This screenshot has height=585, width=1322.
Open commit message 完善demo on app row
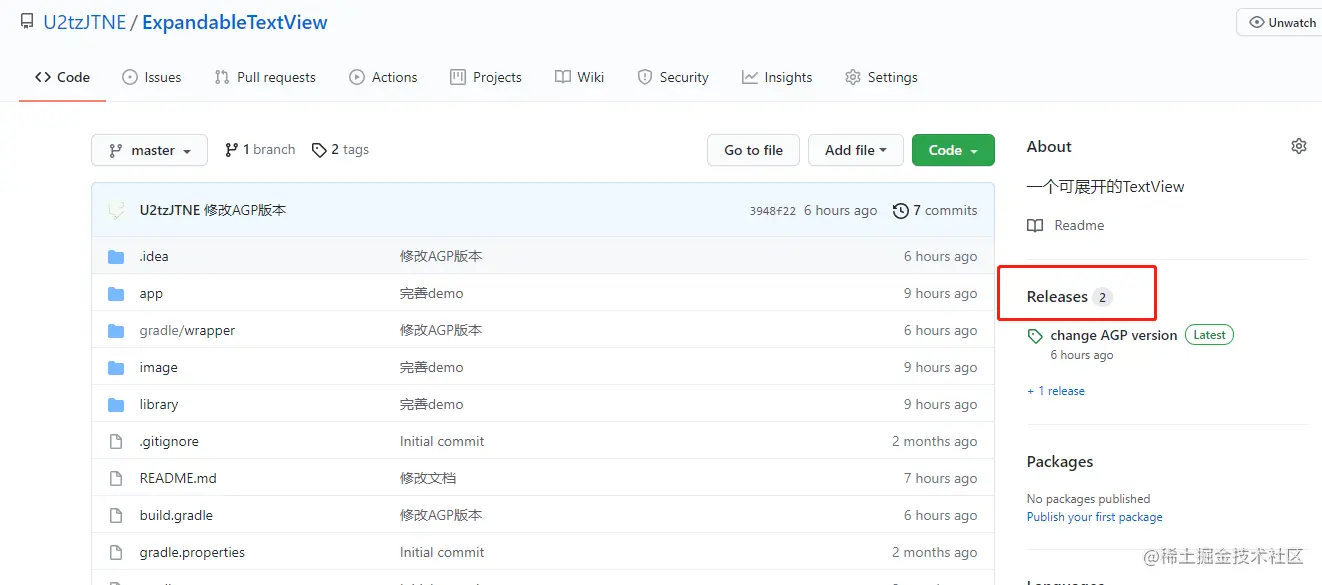click(431, 293)
